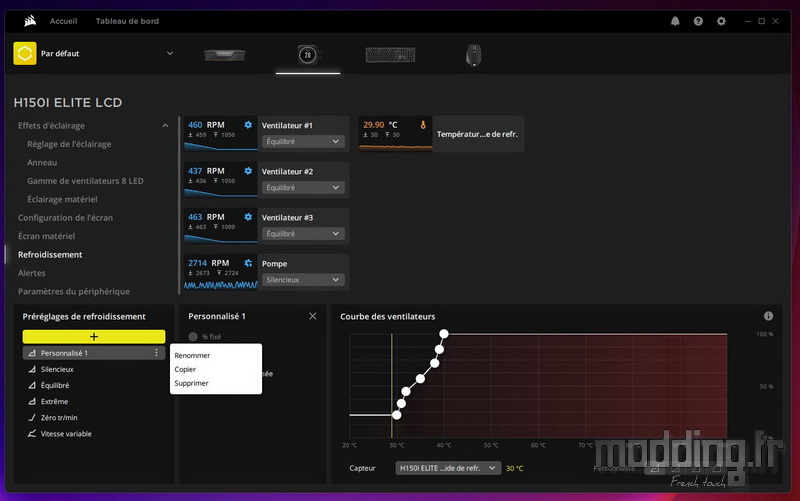
Task: Open the Par défaut profile dropdown
Action: point(170,54)
